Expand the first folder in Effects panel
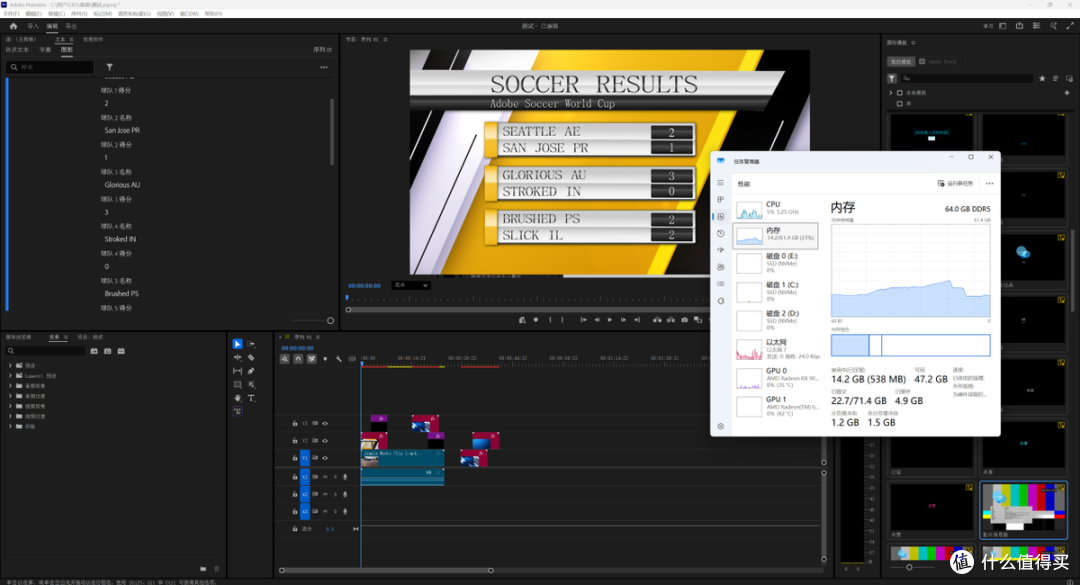This screenshot has height=585, width=1080. pyautogui.click(x=10, y=365)
